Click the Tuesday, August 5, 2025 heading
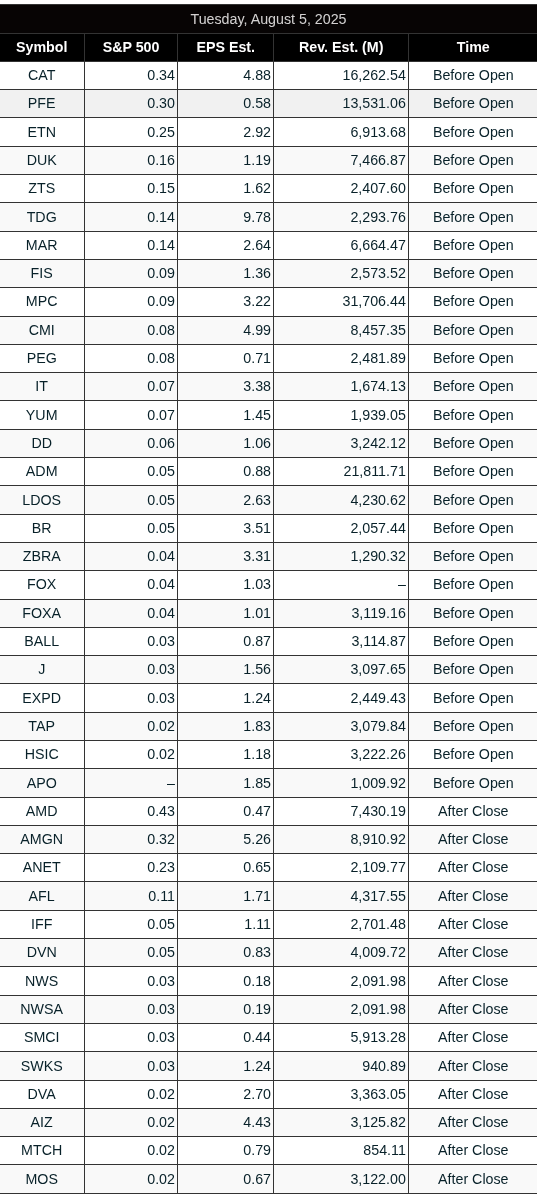This screenshot has height=1201, width=537. point(268,19)
